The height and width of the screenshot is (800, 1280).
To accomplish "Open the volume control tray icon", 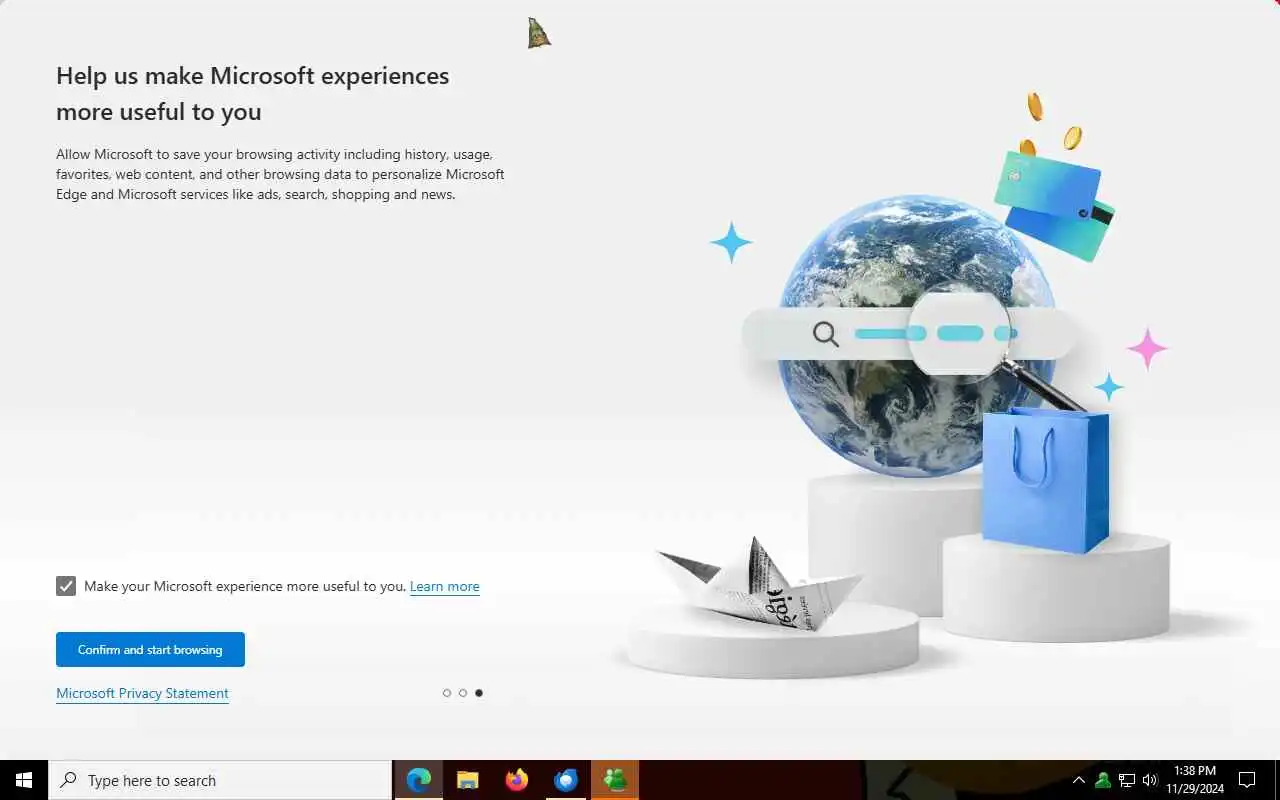I will coord(1150,780).
